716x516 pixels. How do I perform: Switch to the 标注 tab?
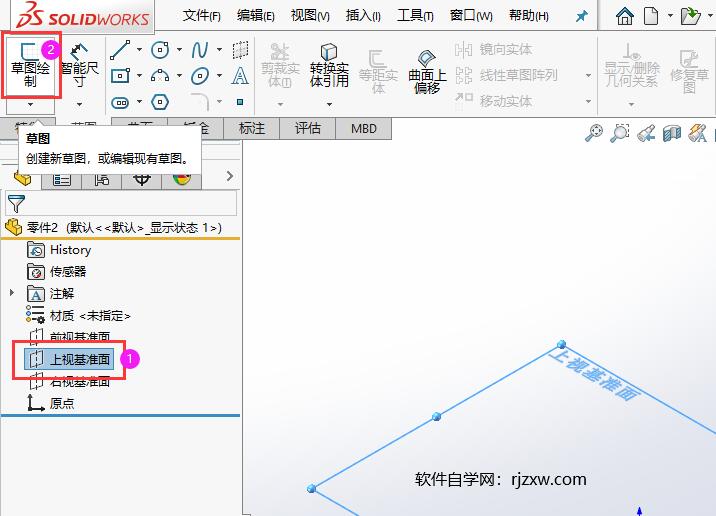(252, 128)
